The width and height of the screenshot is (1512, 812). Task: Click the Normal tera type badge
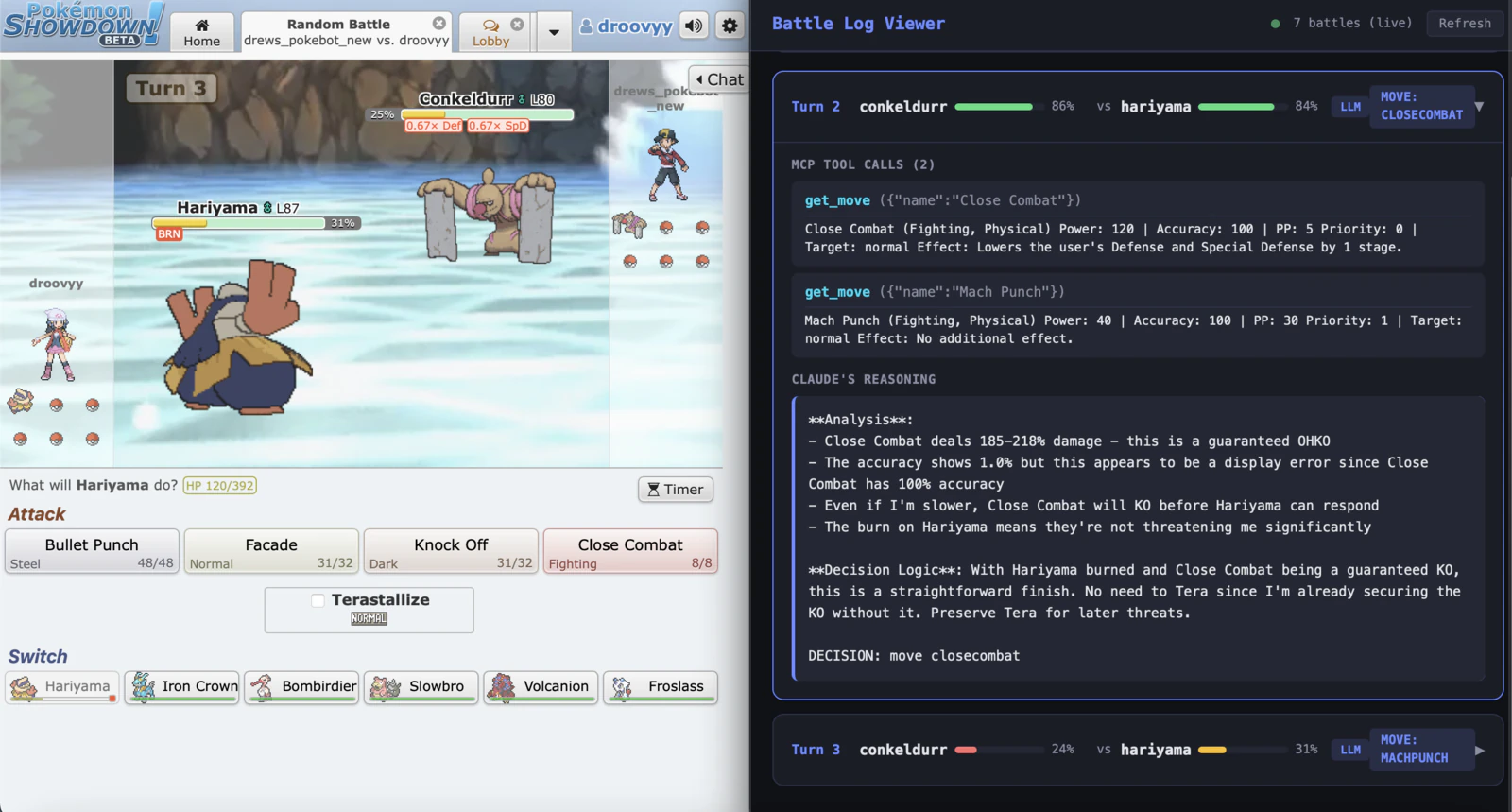[369, 618]
